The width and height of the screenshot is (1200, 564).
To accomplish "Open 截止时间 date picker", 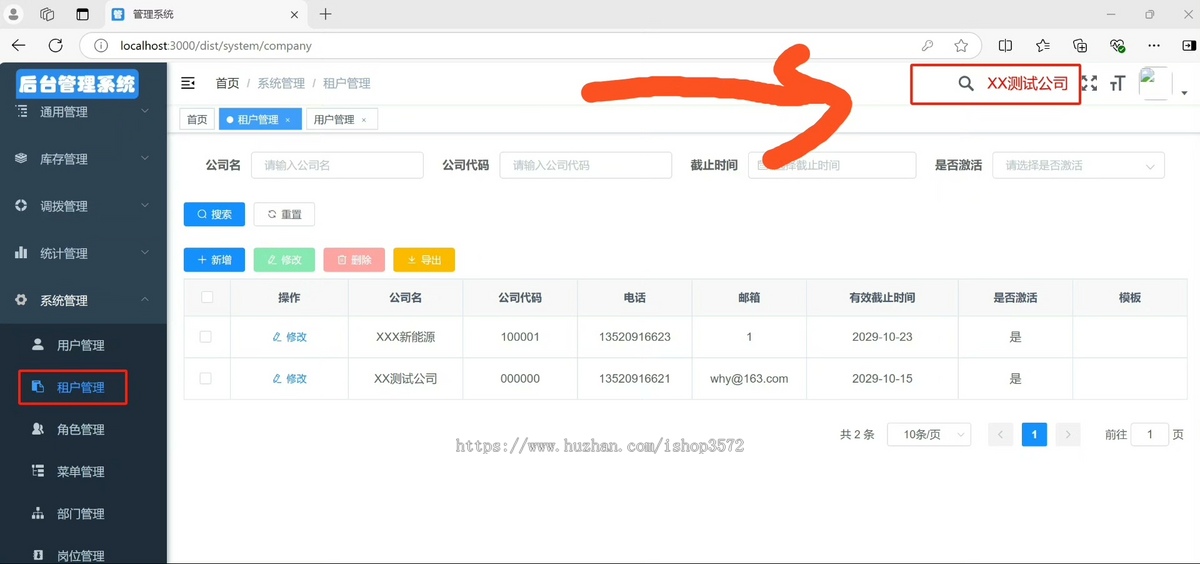I will click(832, 165).
